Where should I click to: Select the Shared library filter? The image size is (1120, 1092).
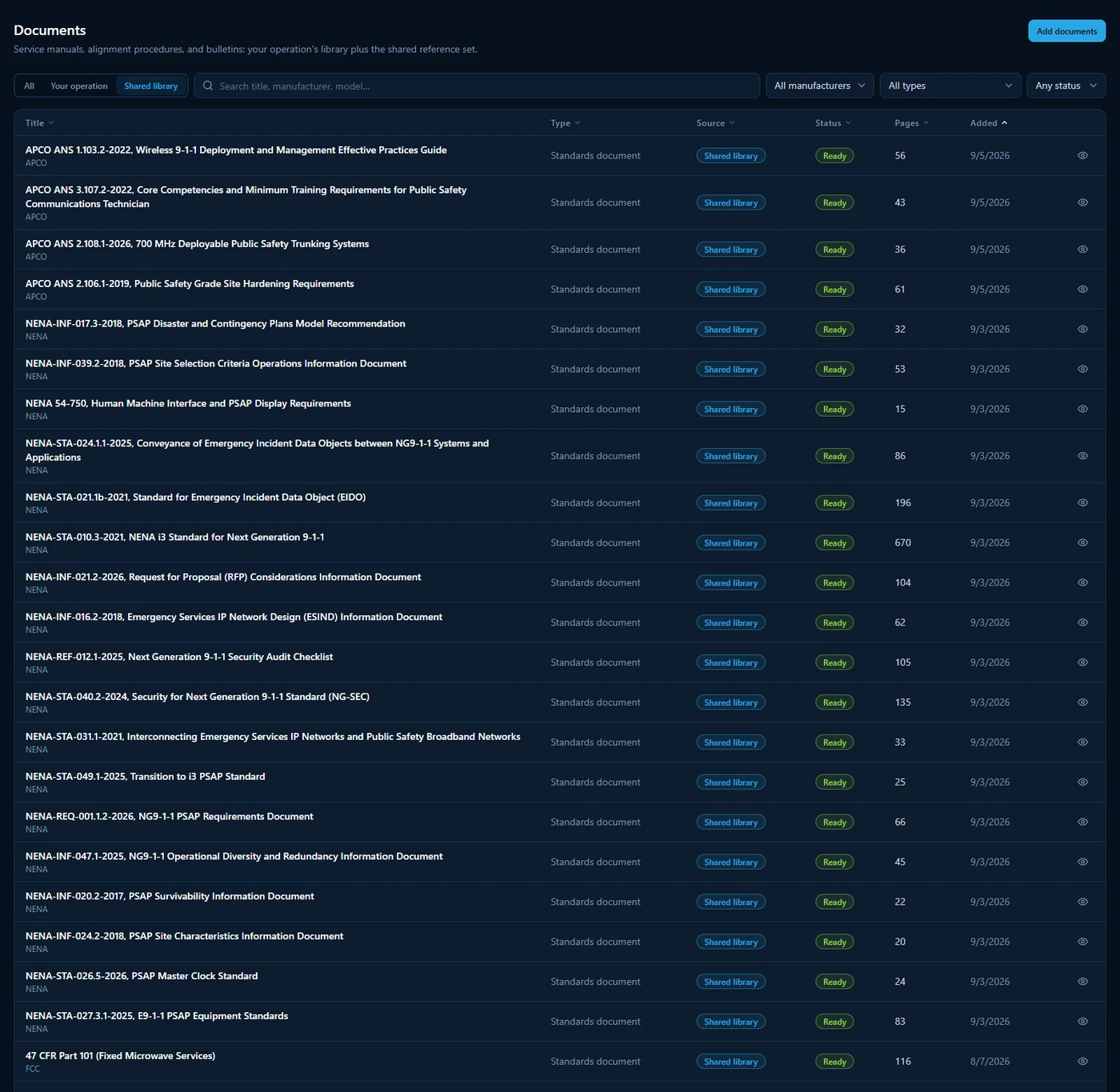[151, 86]
